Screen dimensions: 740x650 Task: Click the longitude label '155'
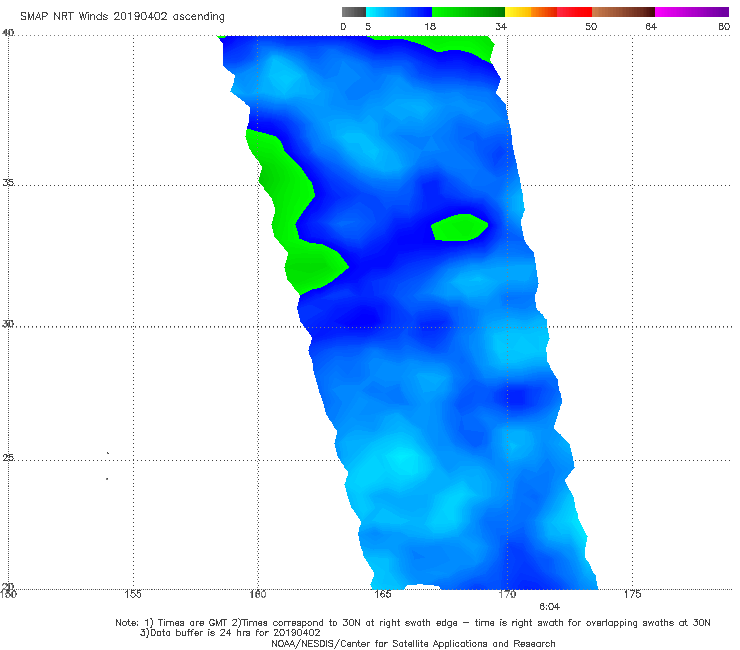point(133,594)
